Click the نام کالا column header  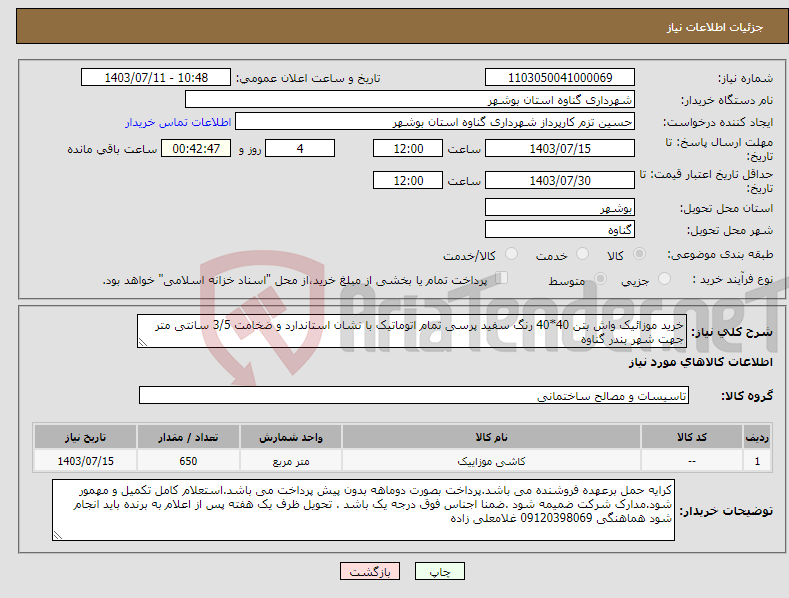tap(491, 437)
